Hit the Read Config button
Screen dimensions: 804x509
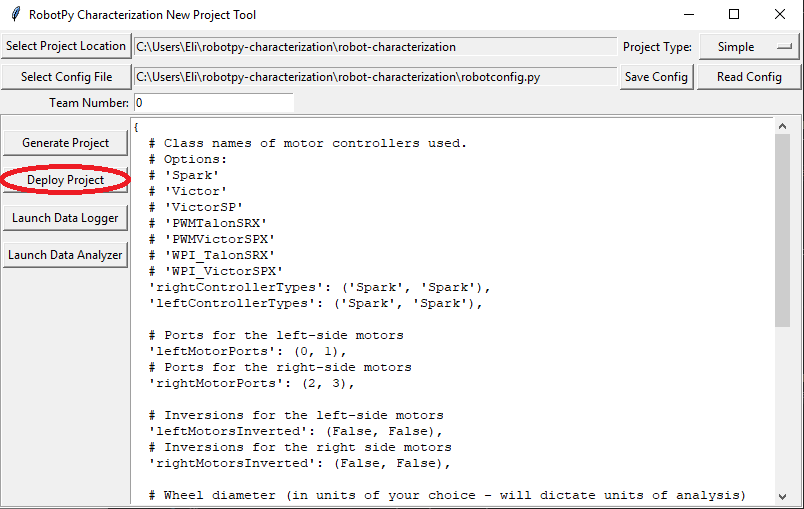coord(749,77)
